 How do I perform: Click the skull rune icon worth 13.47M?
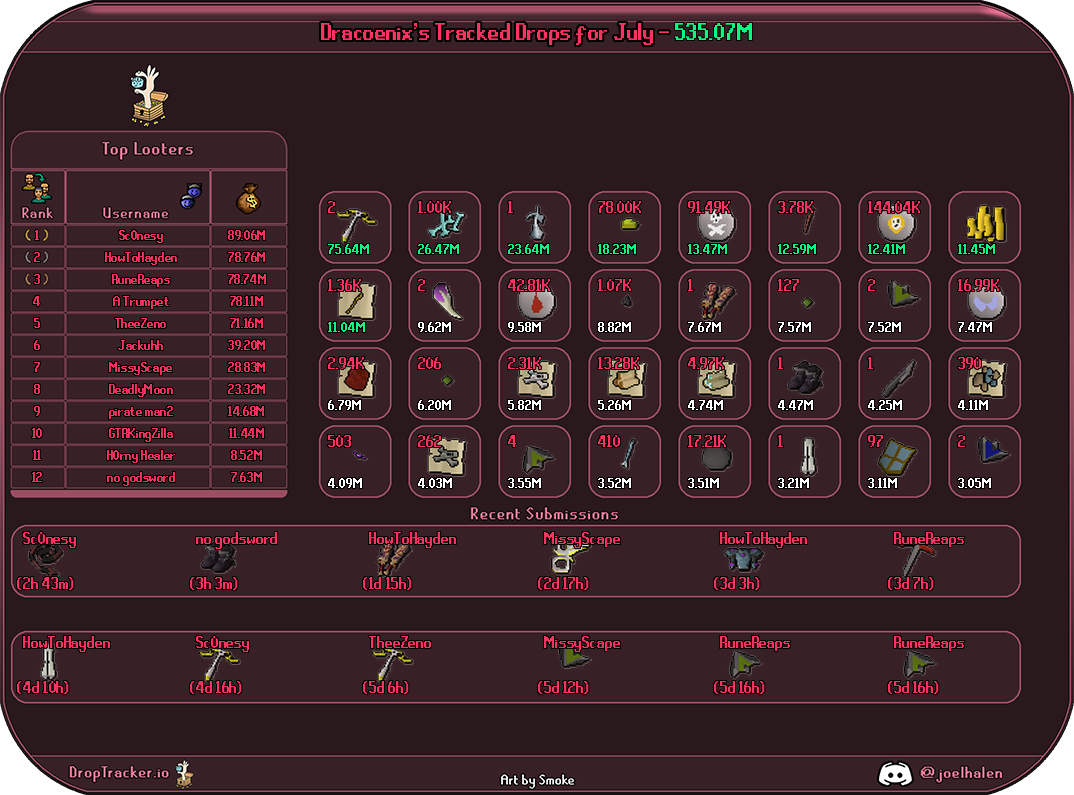coord(716,224)
